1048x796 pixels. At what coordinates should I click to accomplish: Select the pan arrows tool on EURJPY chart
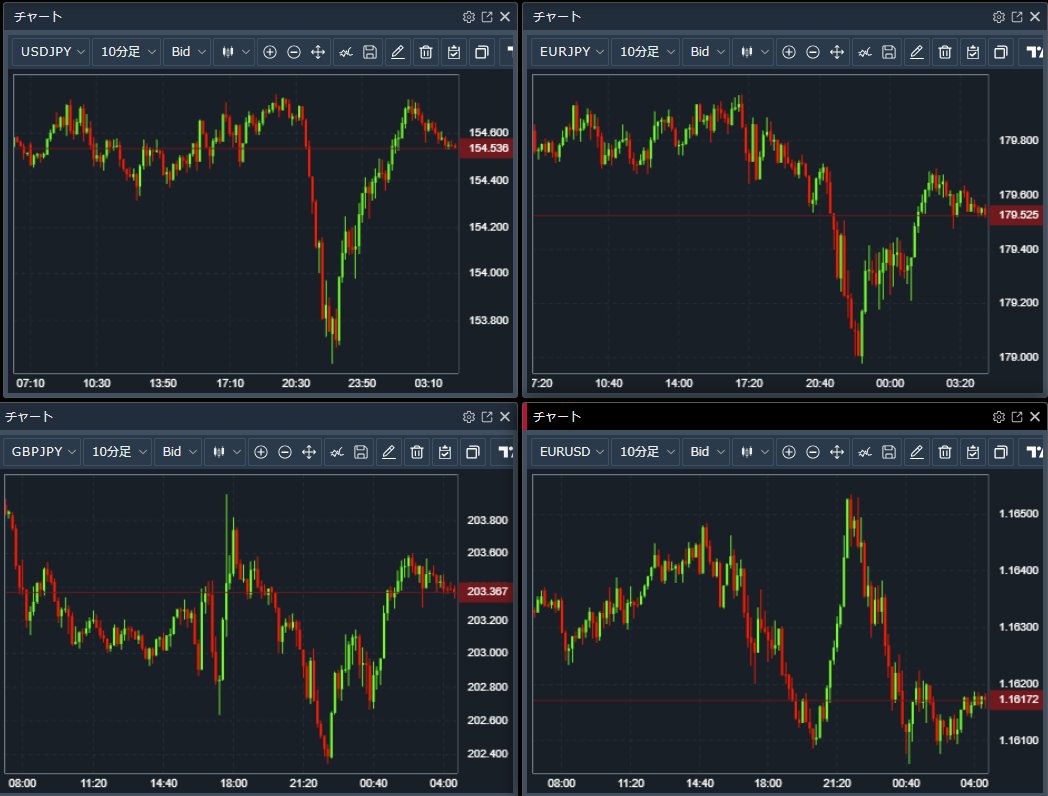click(837, 51)
